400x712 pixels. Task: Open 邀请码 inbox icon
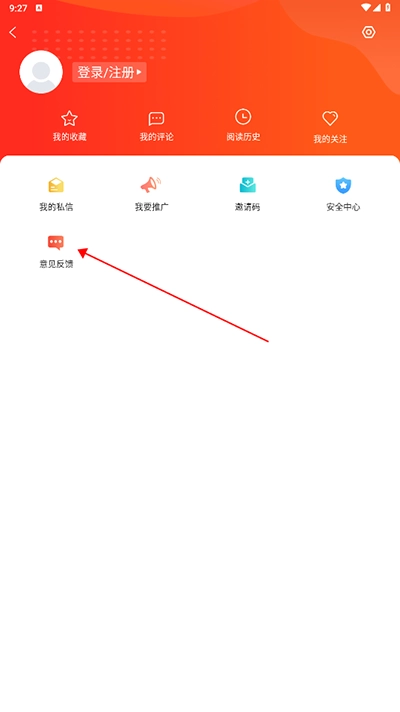247,185
